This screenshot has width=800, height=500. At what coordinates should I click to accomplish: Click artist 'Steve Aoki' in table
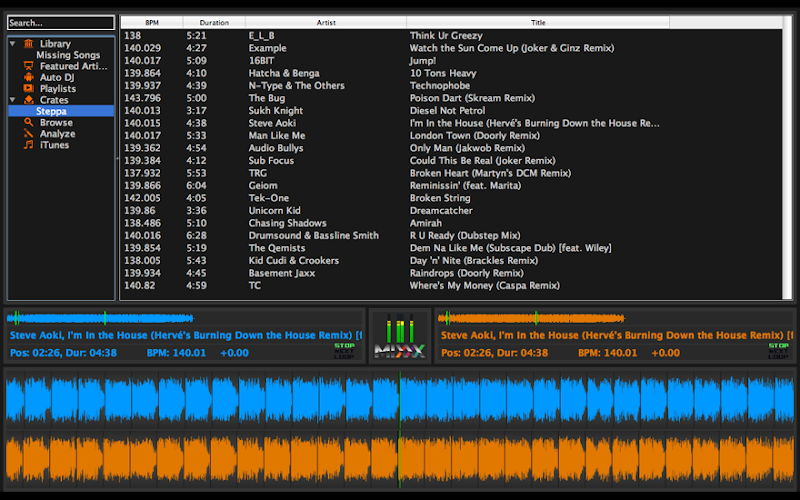tap(272, 123)
